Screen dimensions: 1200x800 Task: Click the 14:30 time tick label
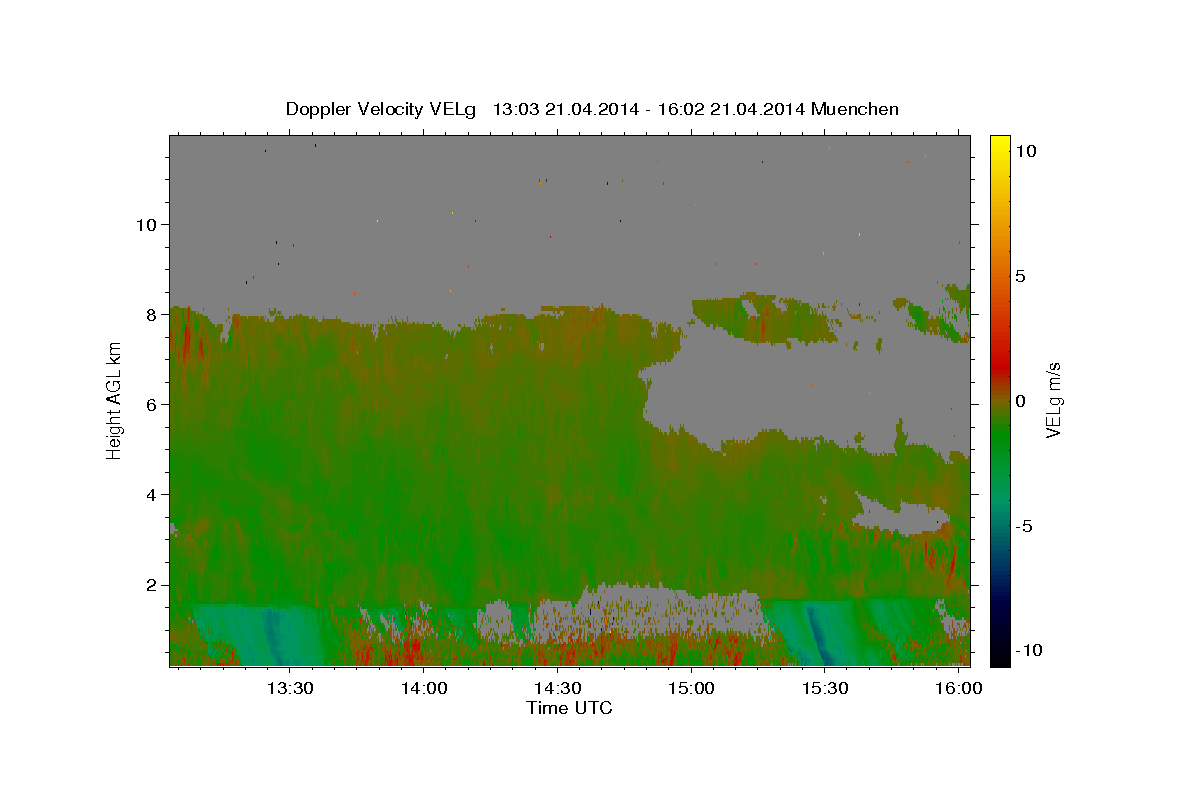pyautogui.click(x=558, y=688)
